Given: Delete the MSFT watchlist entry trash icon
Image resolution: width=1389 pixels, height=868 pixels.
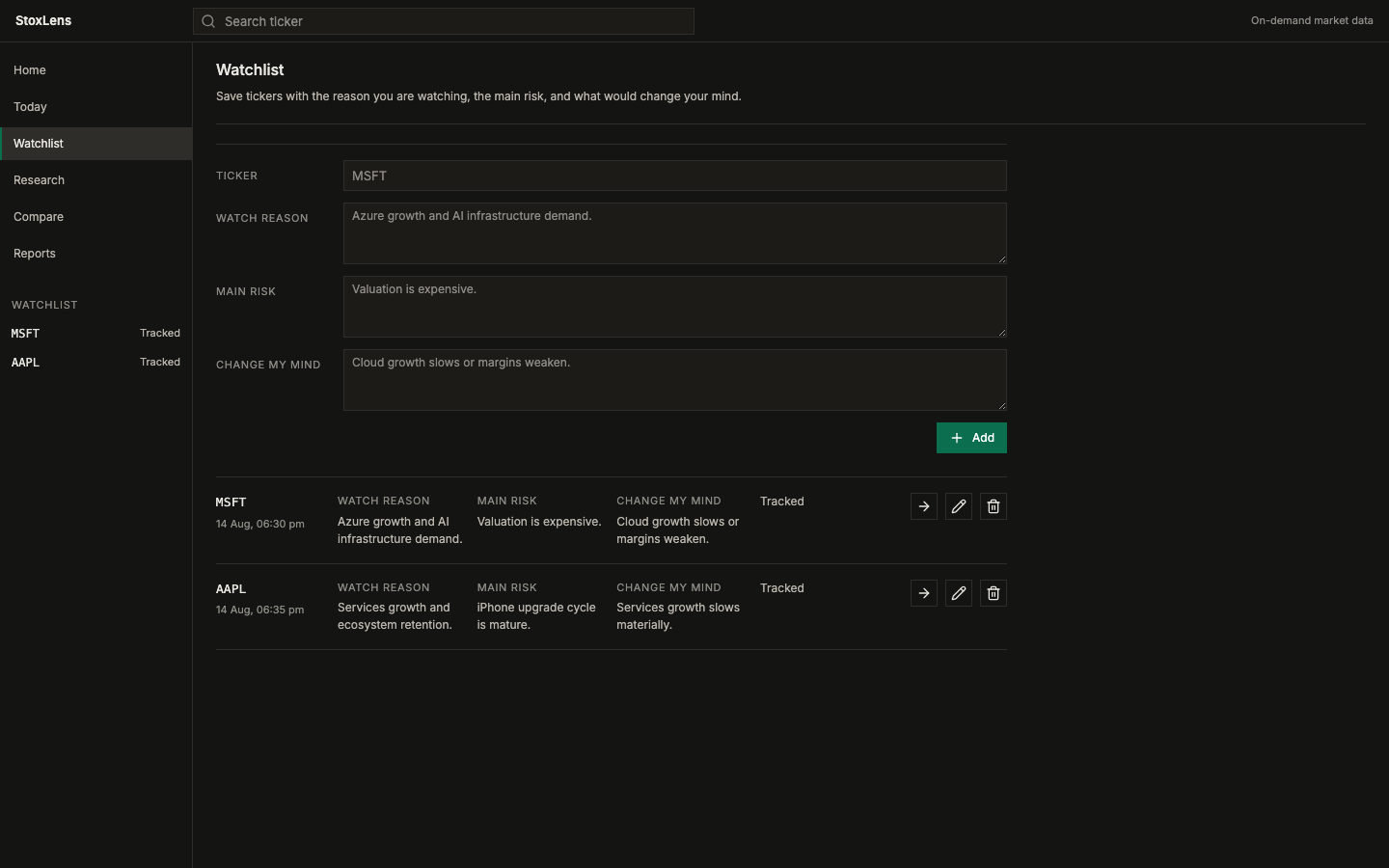Looking at the screenshot, I should coord(994,506).
